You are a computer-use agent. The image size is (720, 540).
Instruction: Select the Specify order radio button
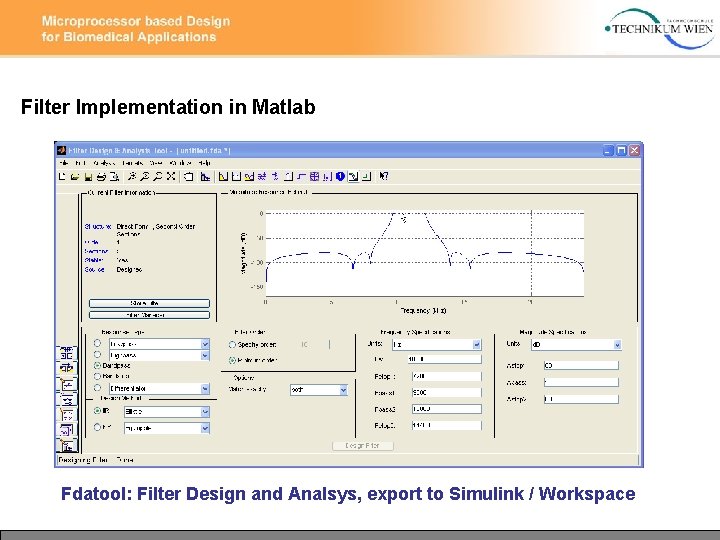[x=232, y=344]
